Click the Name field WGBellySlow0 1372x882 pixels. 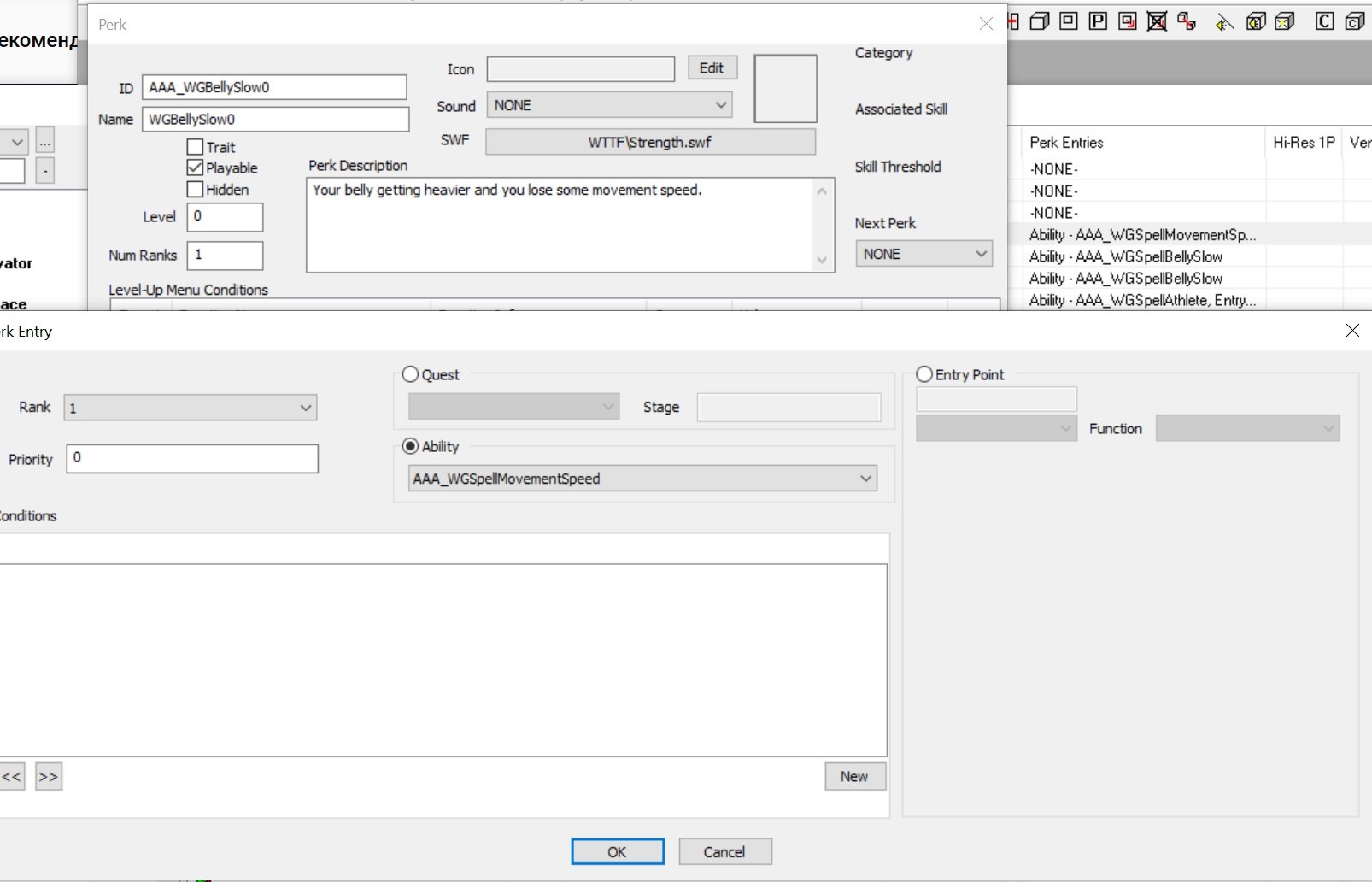coord(276,119)
